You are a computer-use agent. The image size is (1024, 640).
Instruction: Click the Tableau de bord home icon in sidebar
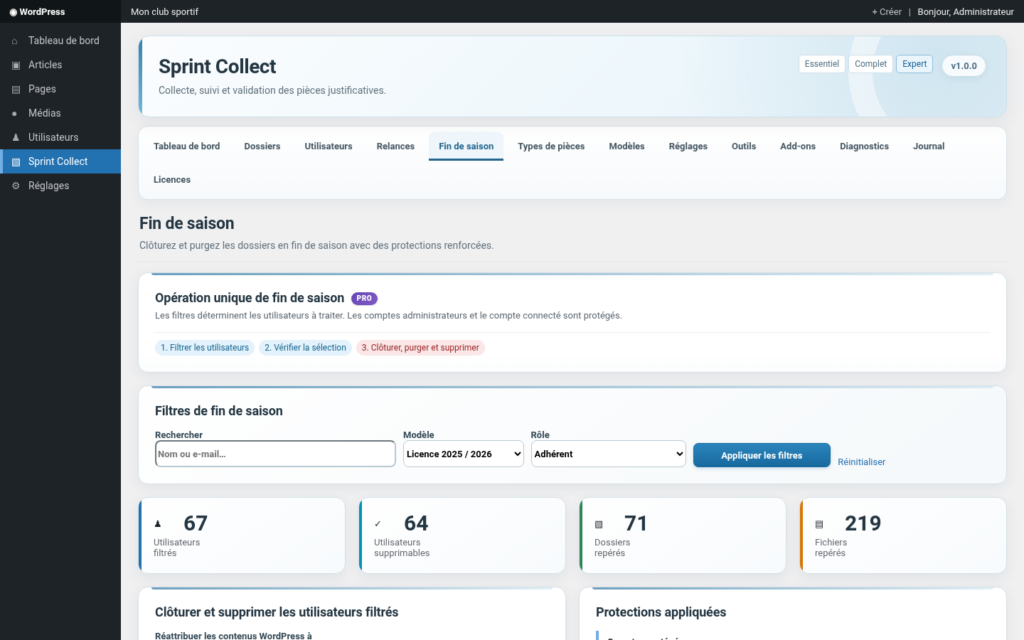click(x=15, y=41)
